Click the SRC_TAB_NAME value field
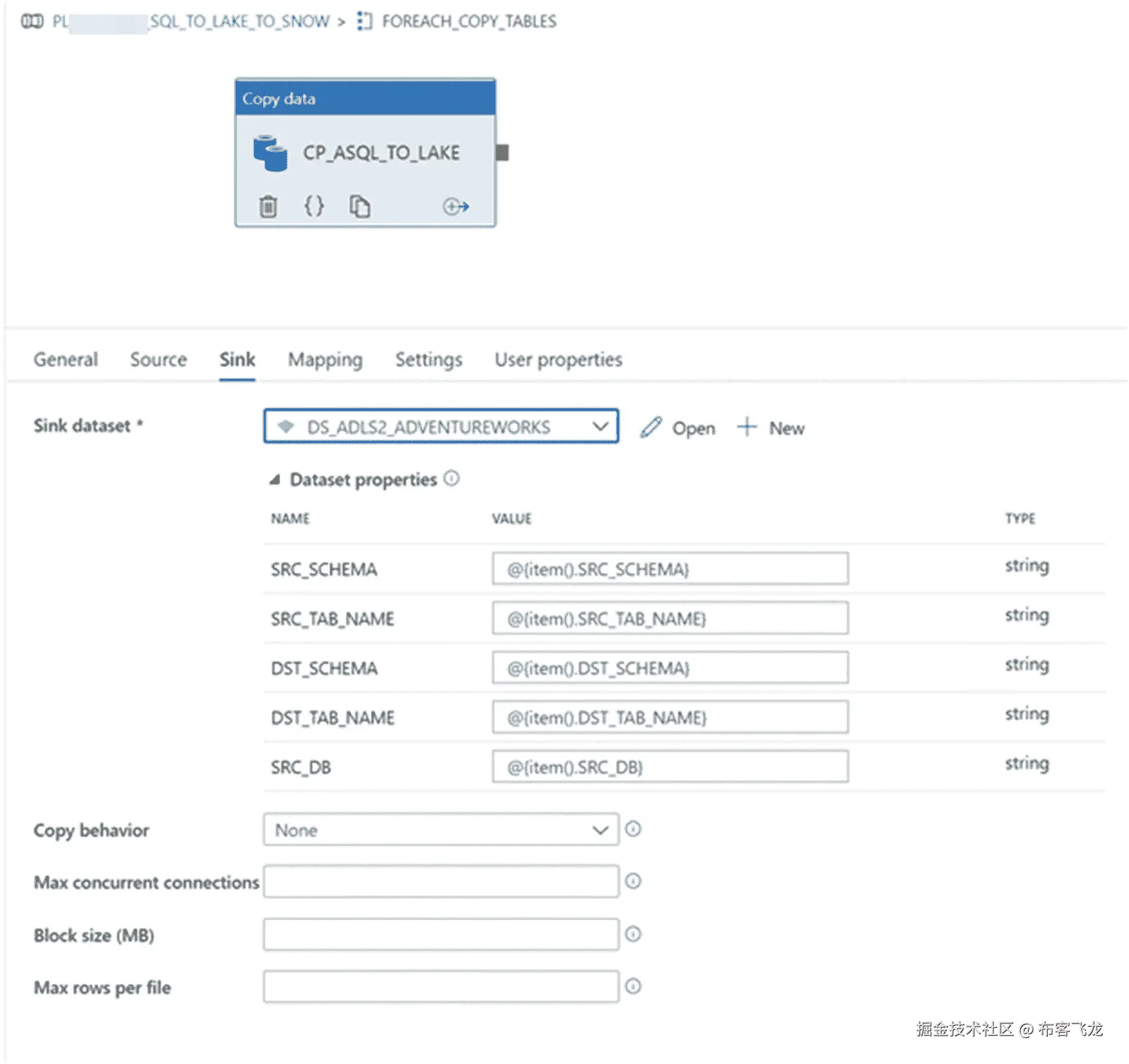 pos(670,618)
